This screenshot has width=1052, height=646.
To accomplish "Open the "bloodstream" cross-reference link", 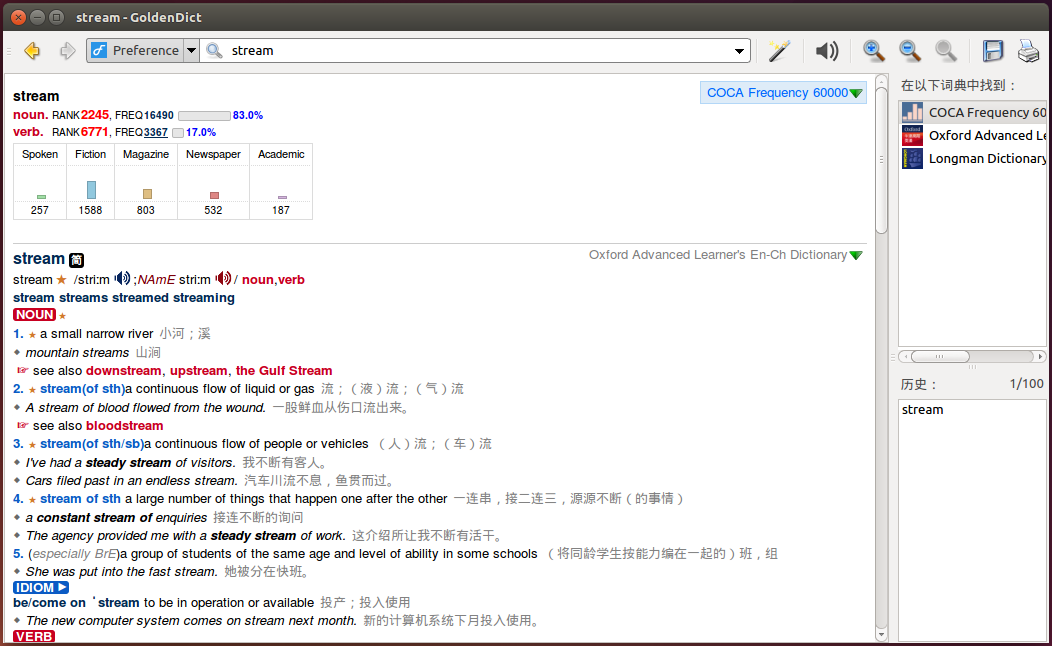I will tap(124, 426).
